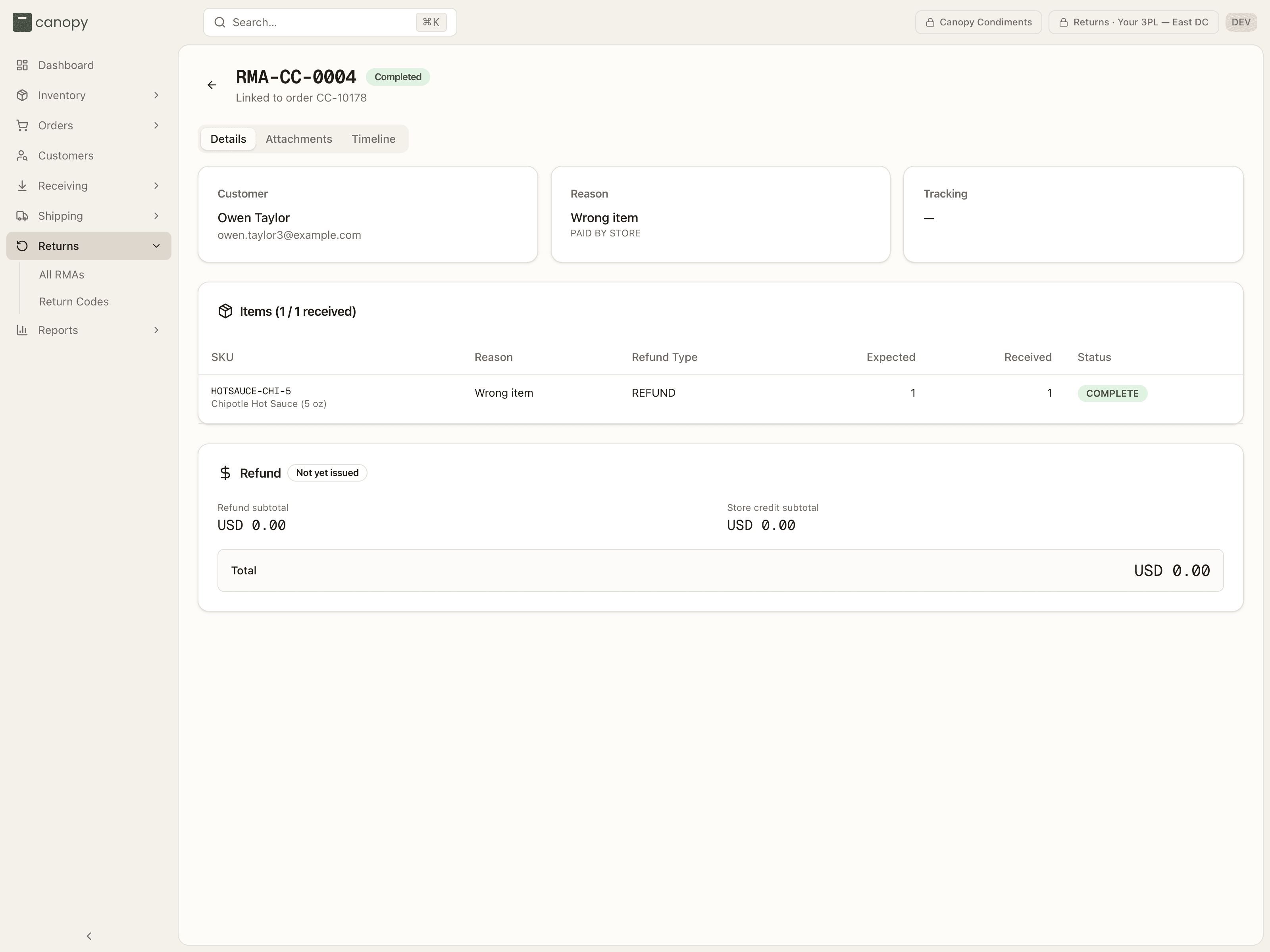Open Return Codes page

point(73,302)
